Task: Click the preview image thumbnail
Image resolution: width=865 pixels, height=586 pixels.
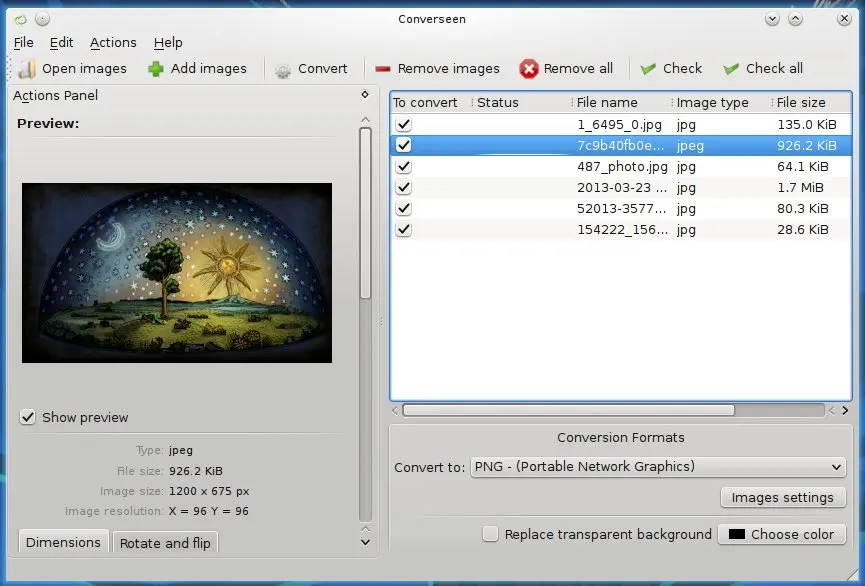Action: tap(177, 273)
